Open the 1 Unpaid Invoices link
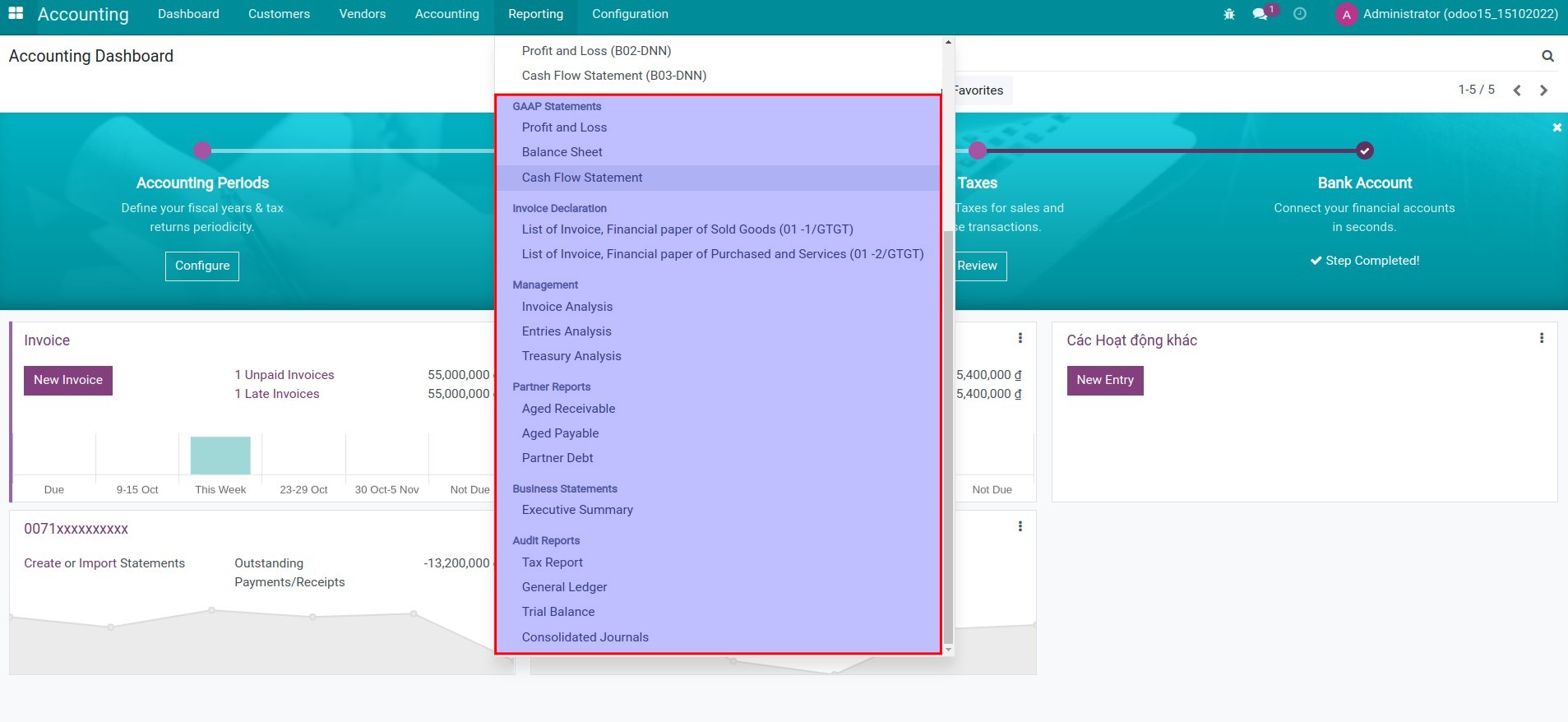 [x=284, y=375]
